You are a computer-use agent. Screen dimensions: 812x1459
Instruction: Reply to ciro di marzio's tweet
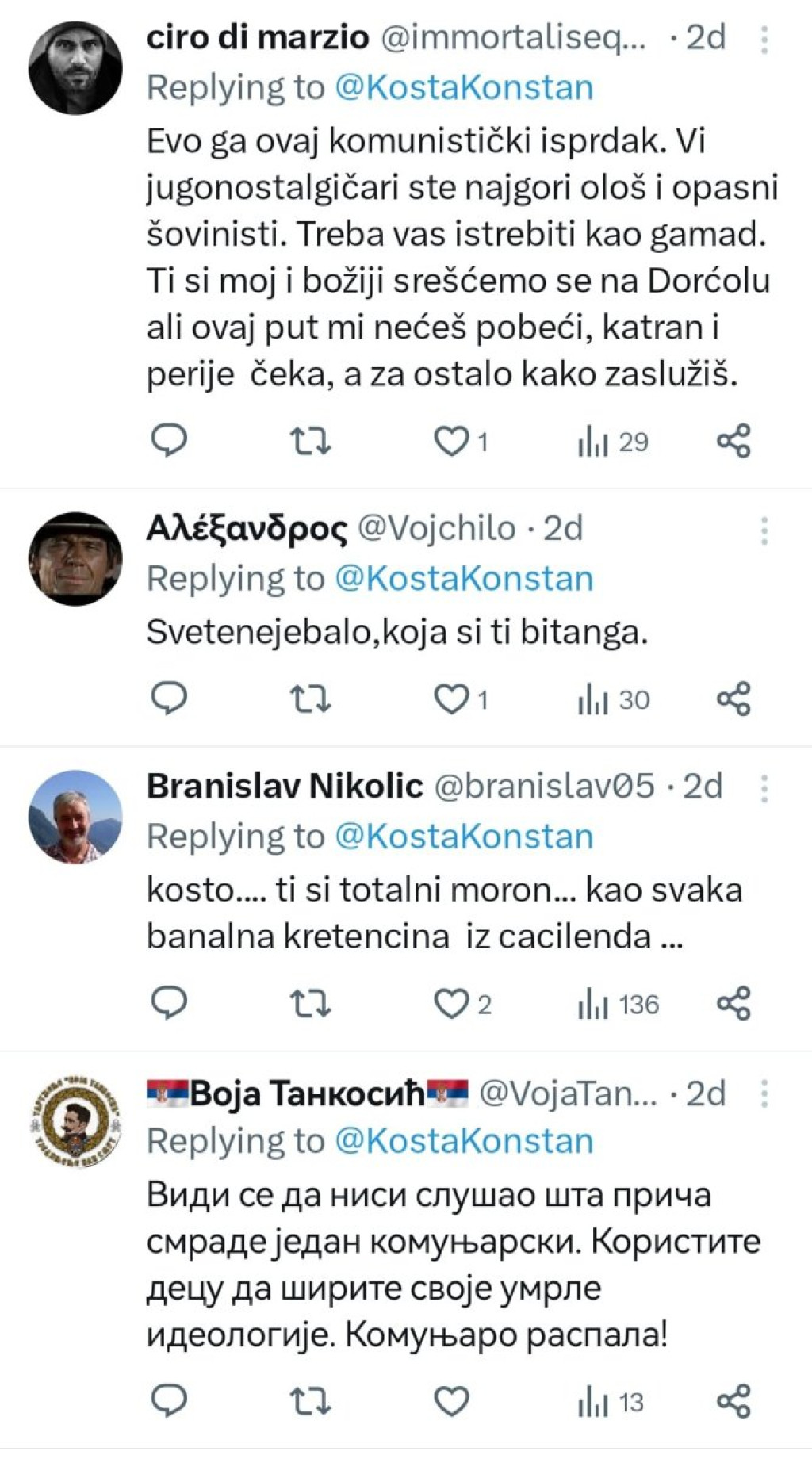(168, 441)
